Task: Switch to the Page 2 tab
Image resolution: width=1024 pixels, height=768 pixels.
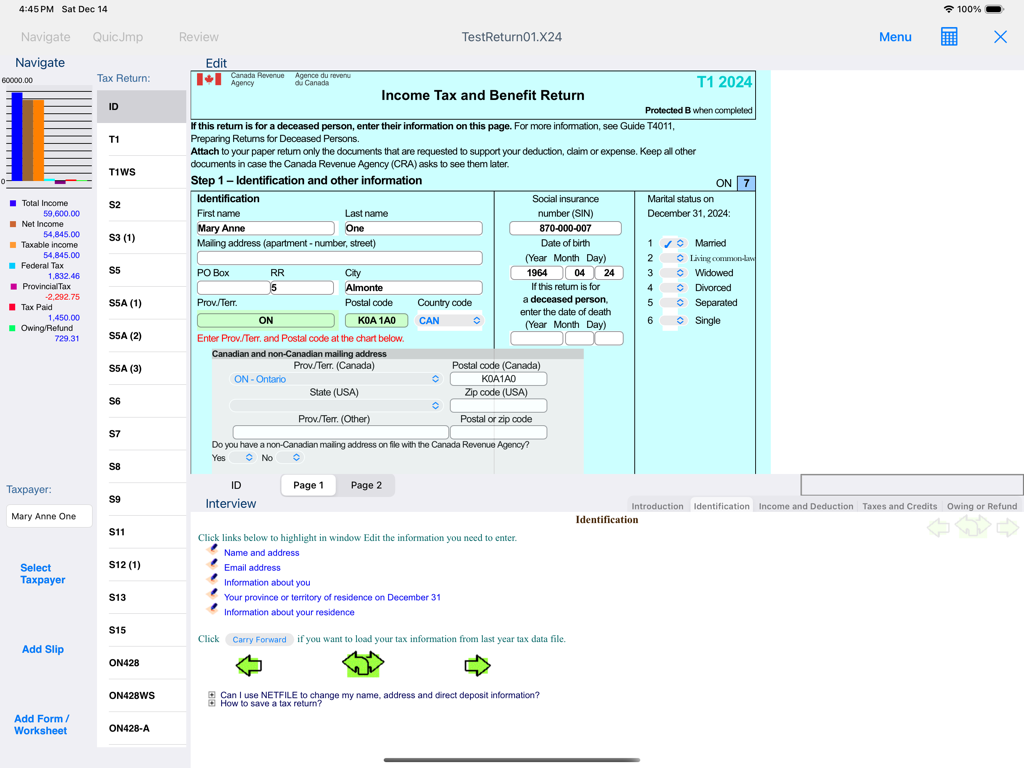Action: point(365,484)
